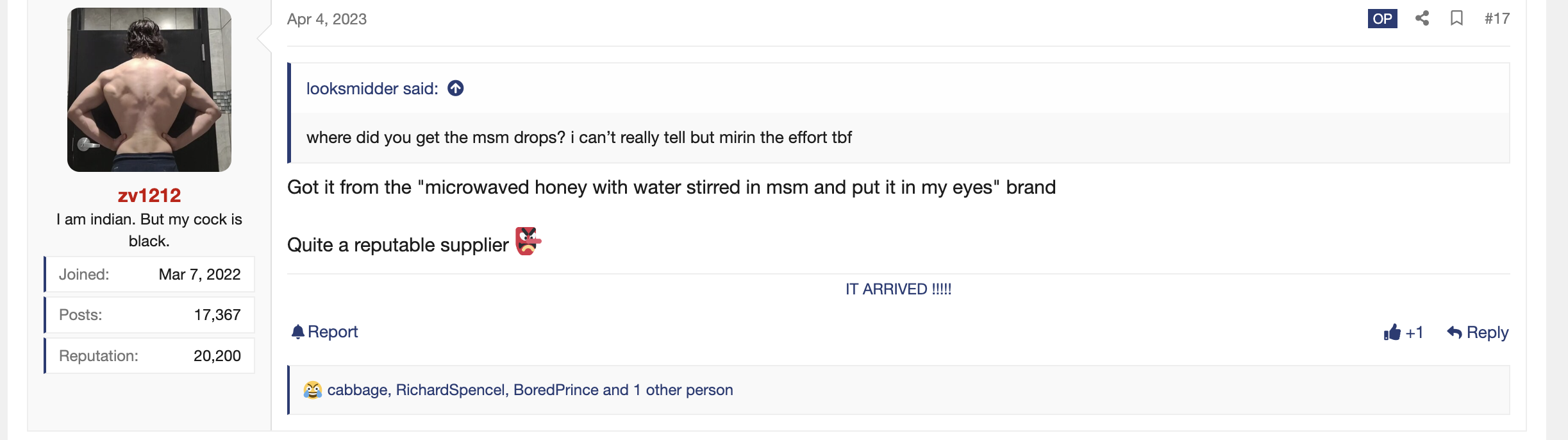Like the post with thumbs-up +1
Viewport: 1568px width, 440px height.
[x=1403, y=332]
